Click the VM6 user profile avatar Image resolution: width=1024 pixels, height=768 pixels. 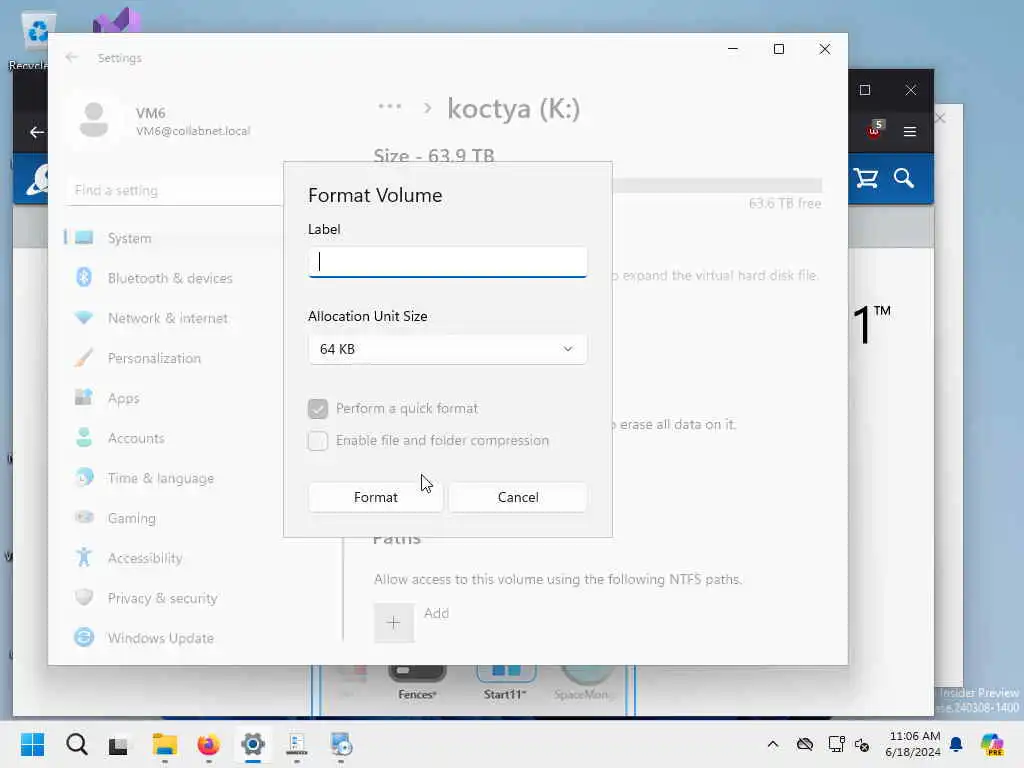[x=94, y=120]
